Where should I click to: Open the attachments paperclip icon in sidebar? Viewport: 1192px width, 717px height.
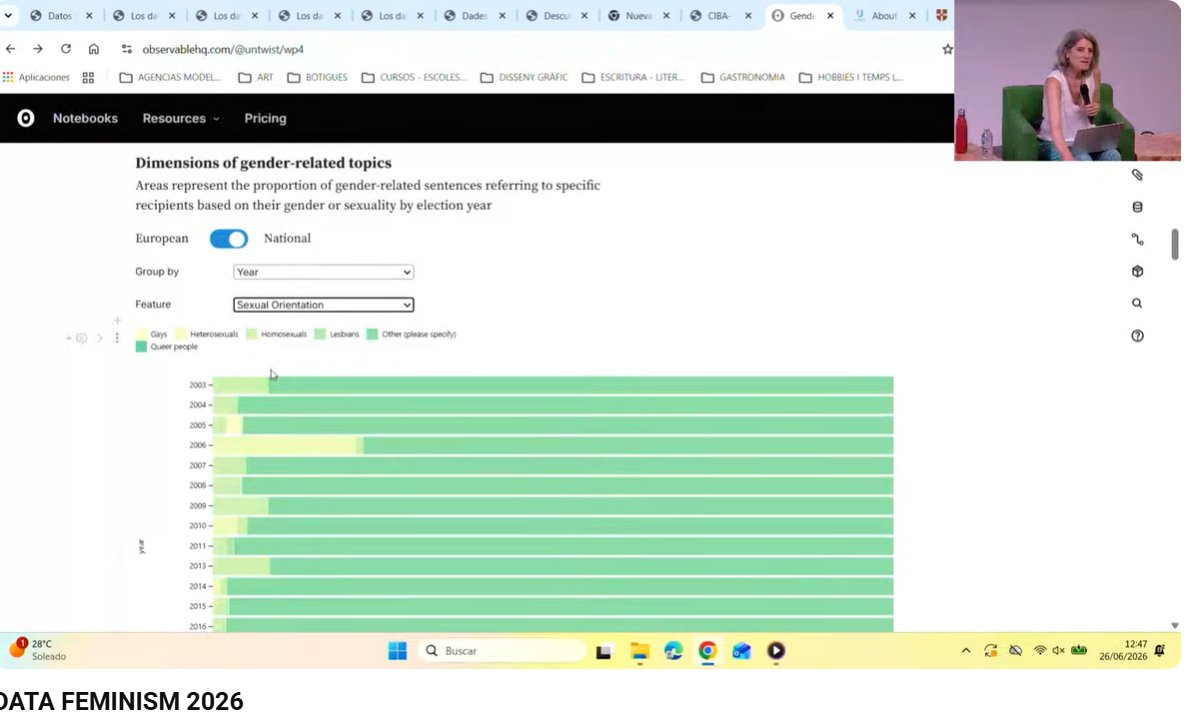click(x=1137, y=175)
